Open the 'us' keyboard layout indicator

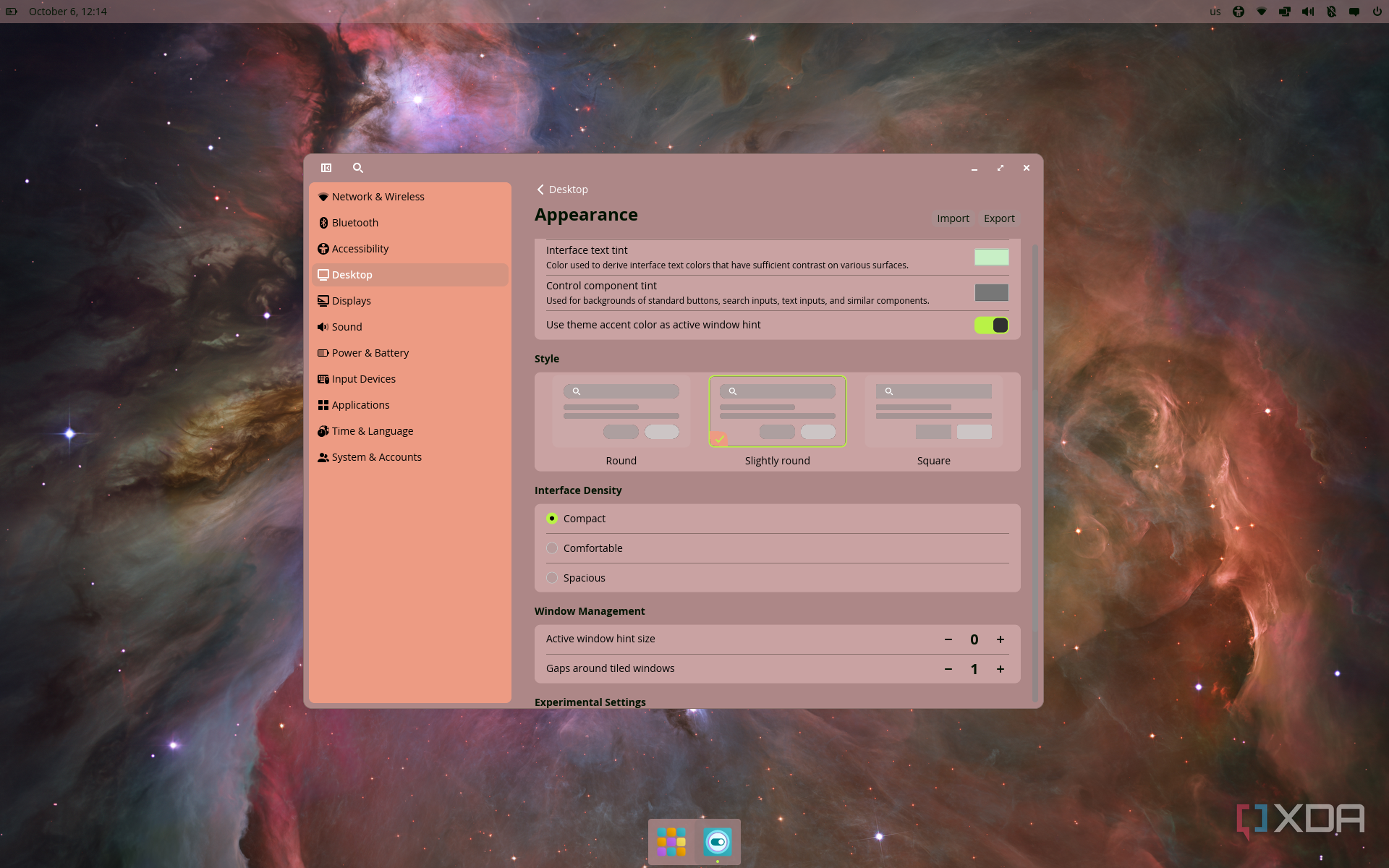(1215, 12)
